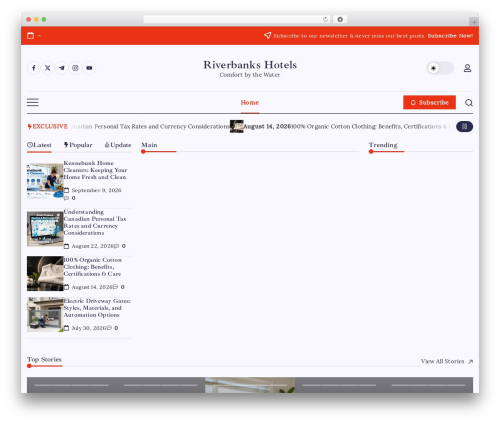Open a new browser tab with plus
The height and width of the screenshot is (423, 500).
(474, 22)
